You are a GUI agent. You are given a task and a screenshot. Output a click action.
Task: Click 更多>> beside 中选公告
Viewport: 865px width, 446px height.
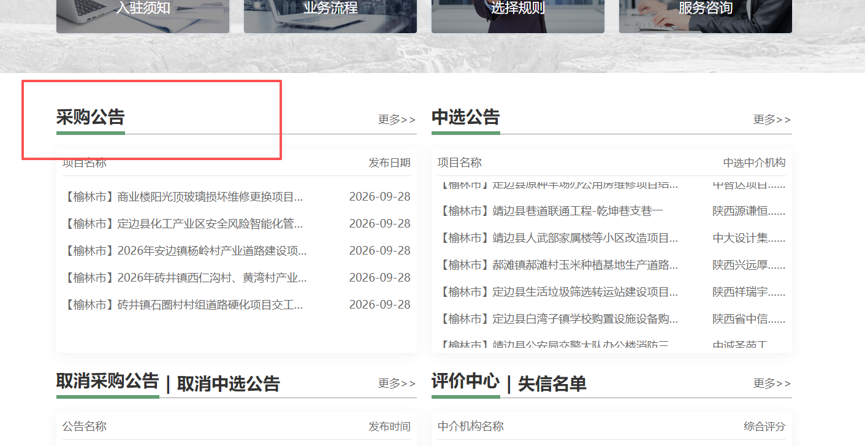pyautogui.click(x=772, y=119)
